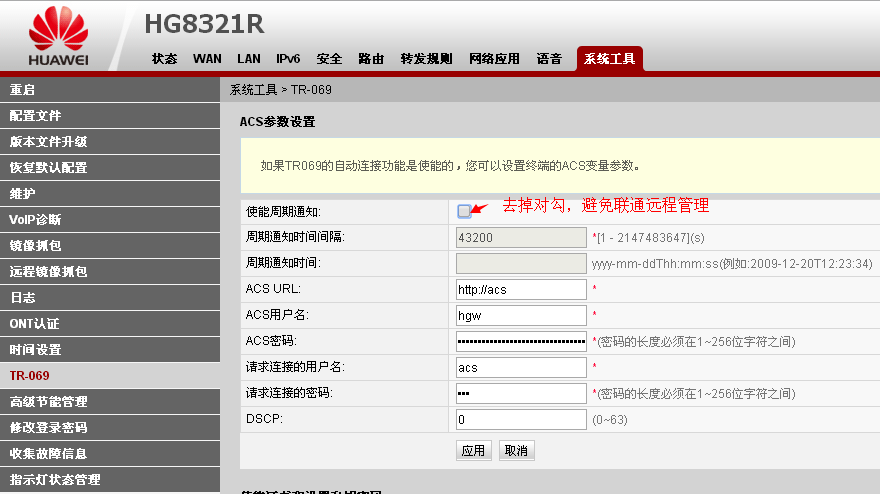Focus the ACS用户名 field

[x=520, y=315]
